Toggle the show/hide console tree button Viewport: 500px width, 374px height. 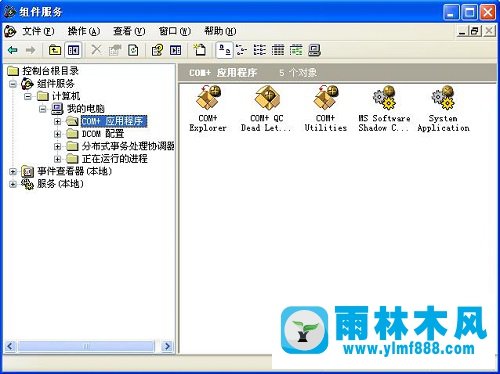(x=73, y=50)
